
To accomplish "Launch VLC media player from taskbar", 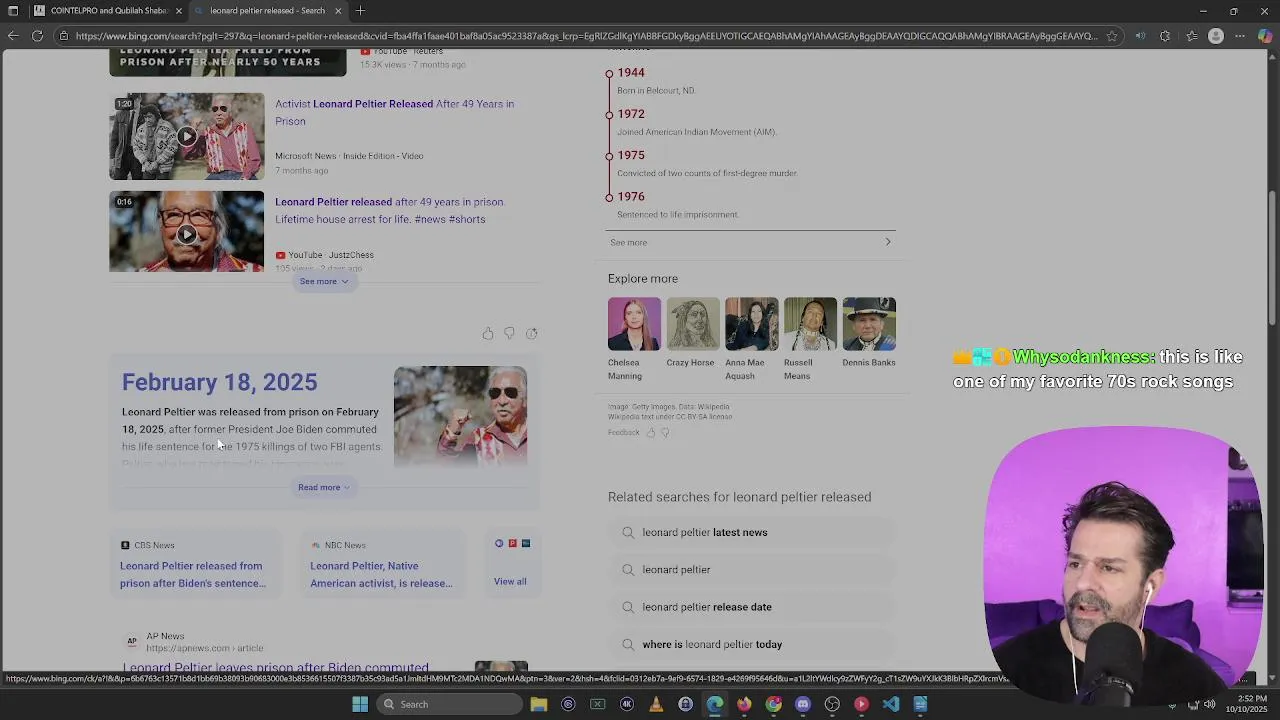I will [x=656, y=704].
